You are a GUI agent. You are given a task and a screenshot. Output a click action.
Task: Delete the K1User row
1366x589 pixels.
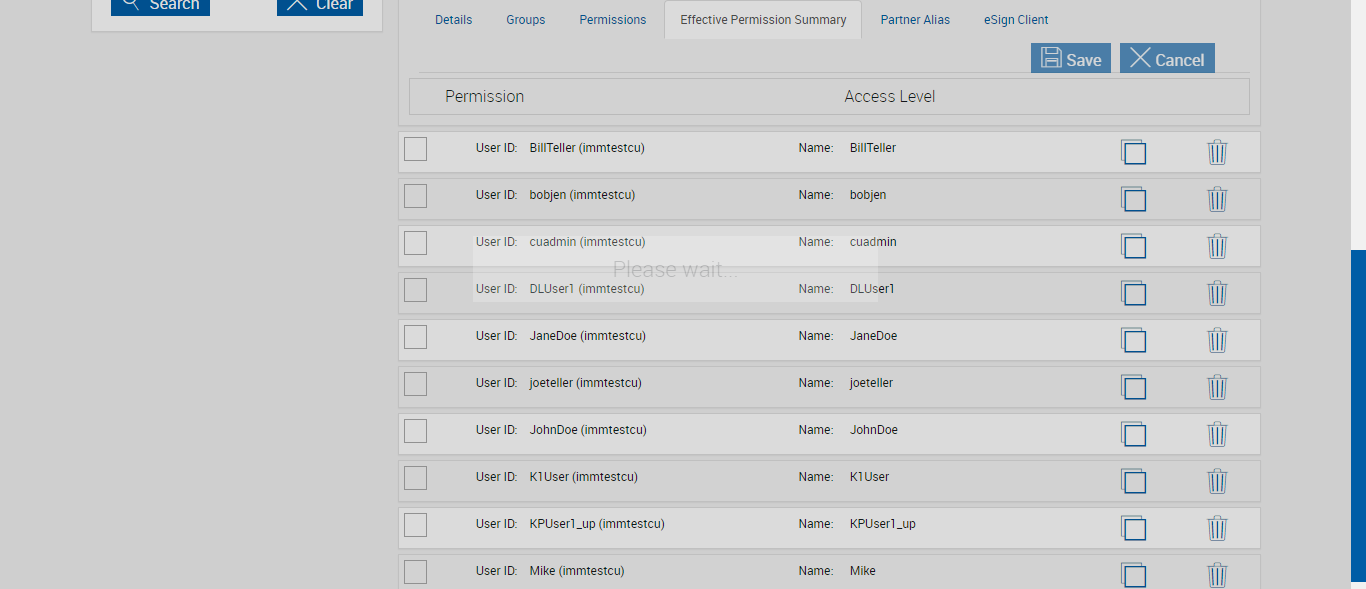click(x=1217, y=481)
